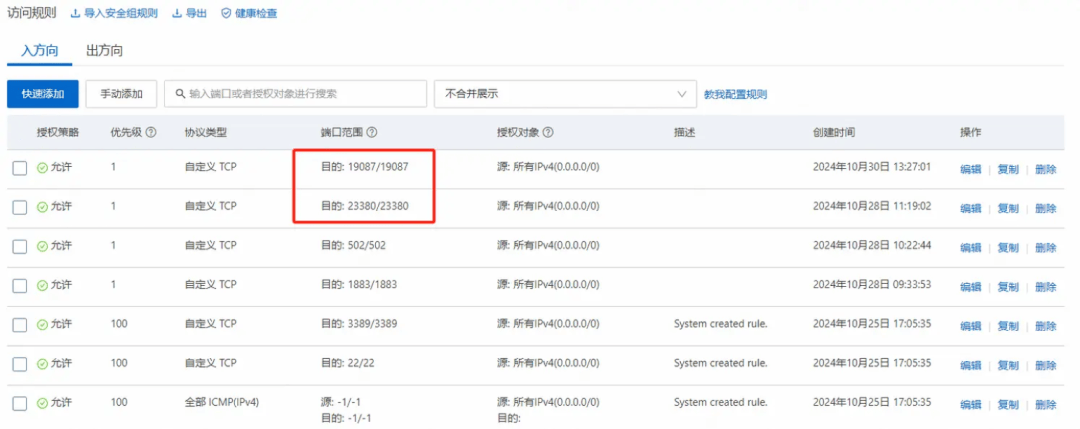The height and width of the screenshot is (429, 1080).
Task: Delete the ICMP(IPv4) rule
Action: (1046, 404)
